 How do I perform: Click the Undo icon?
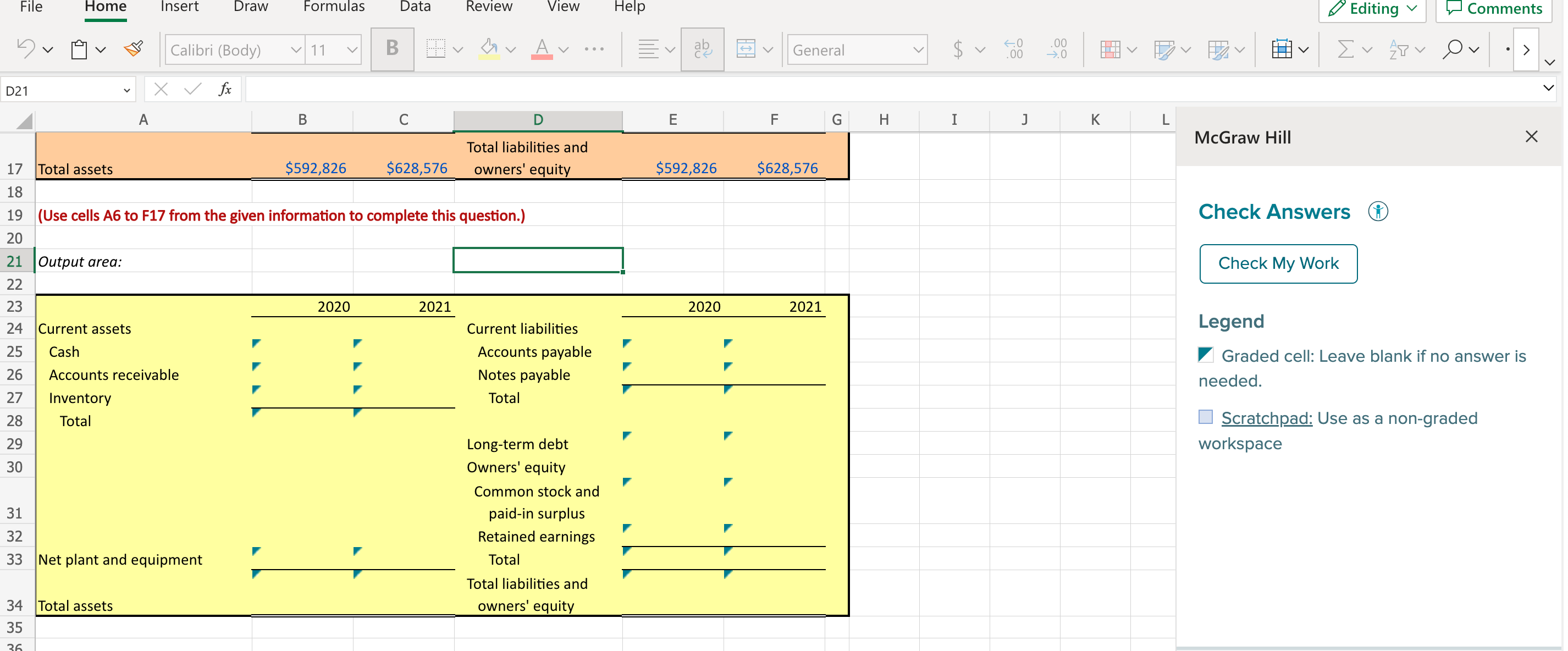click(x=25, y=49)
